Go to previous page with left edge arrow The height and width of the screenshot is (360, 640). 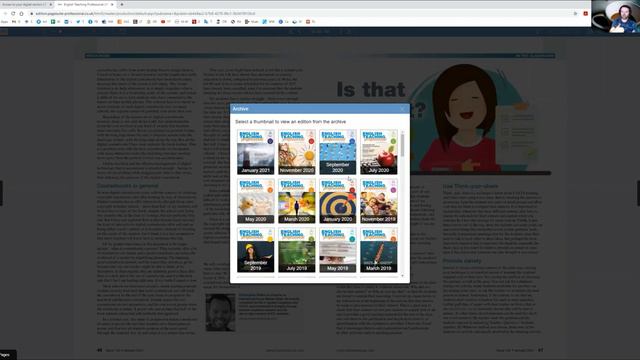click(x=1, y=193)
